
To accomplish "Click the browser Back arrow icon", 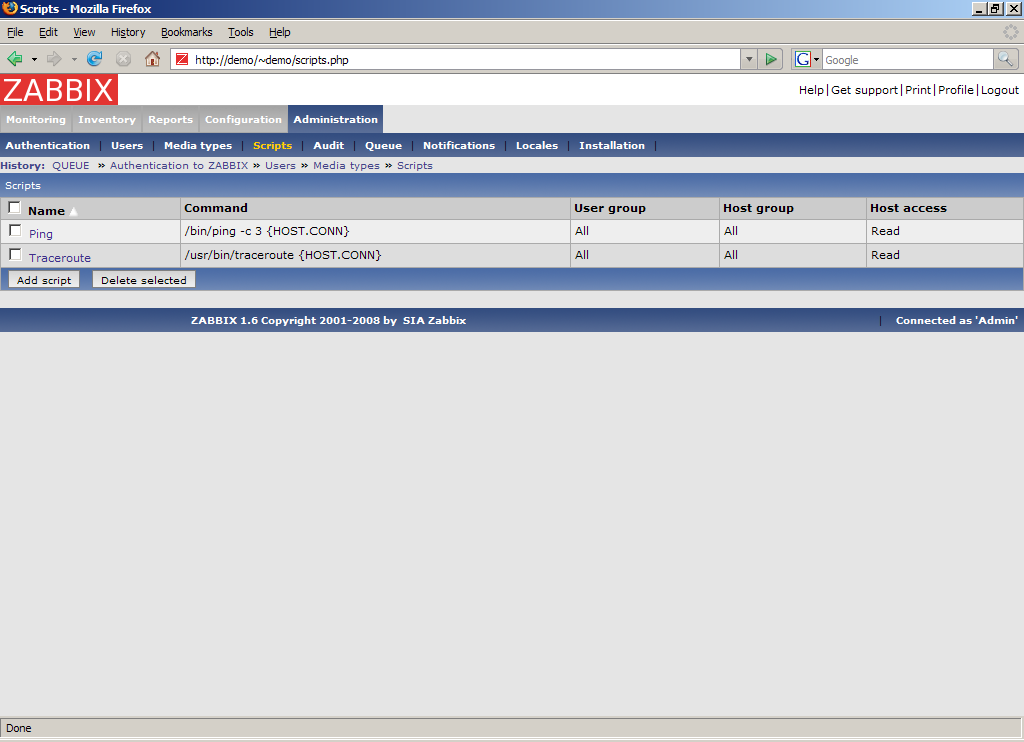I will tap(15, 59).
